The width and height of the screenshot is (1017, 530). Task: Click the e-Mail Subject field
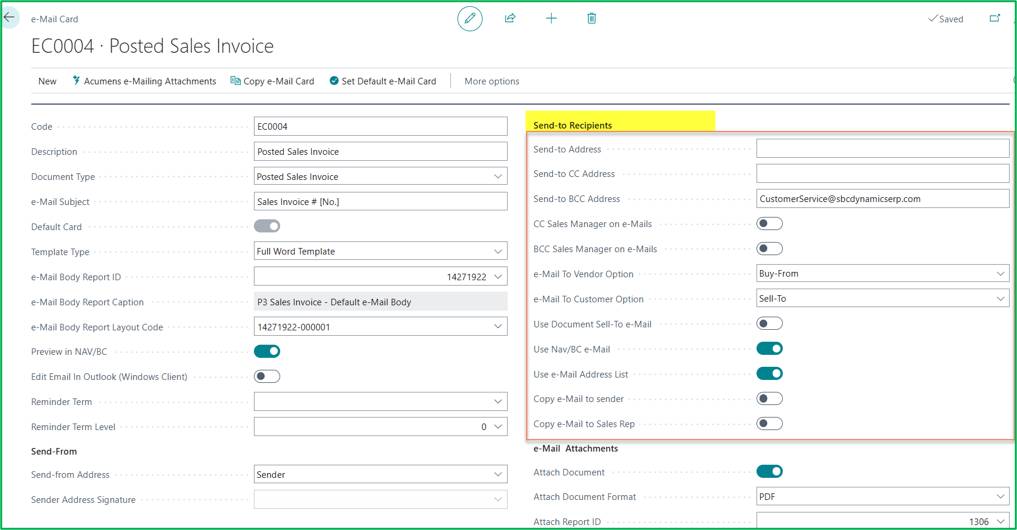[x=380, y=201]
